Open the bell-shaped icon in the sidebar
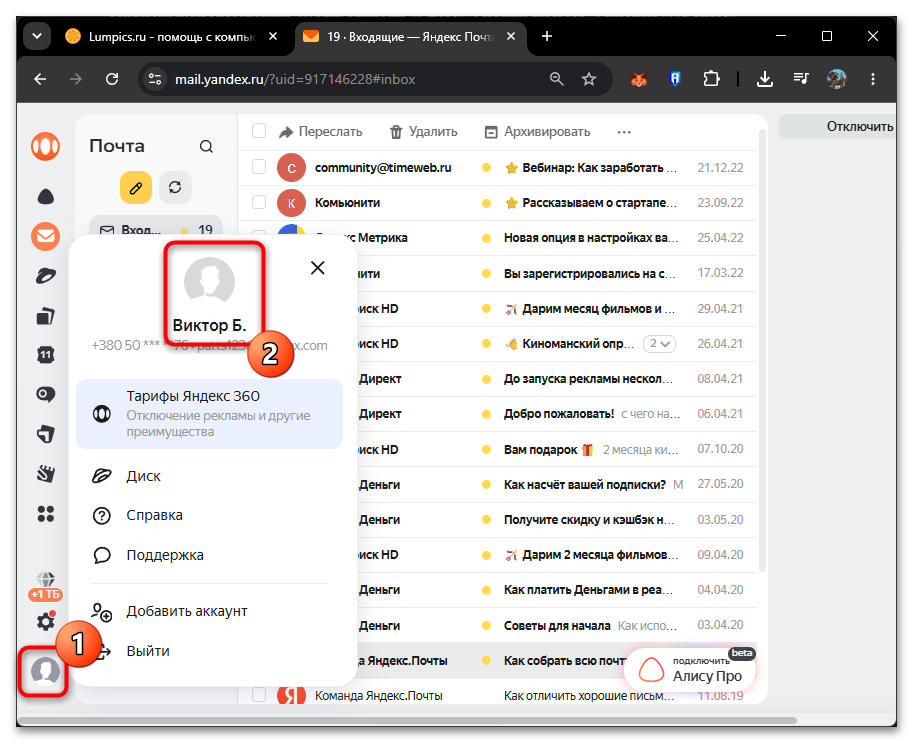913x743 pixels. click(45, 197)
